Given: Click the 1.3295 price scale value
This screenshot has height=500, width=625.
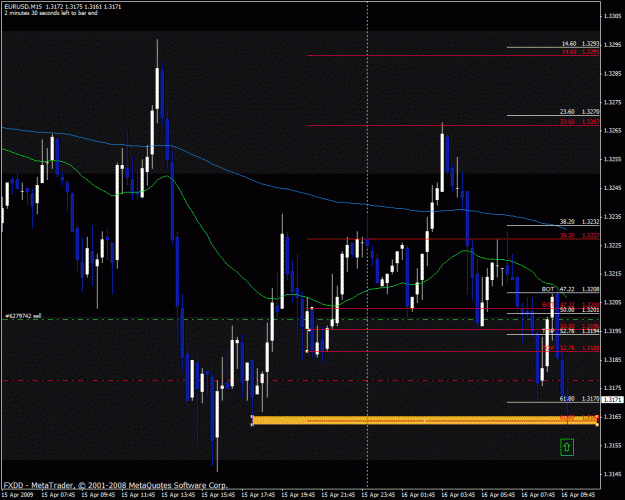Looking at the screenshot, I should point(612,45).
